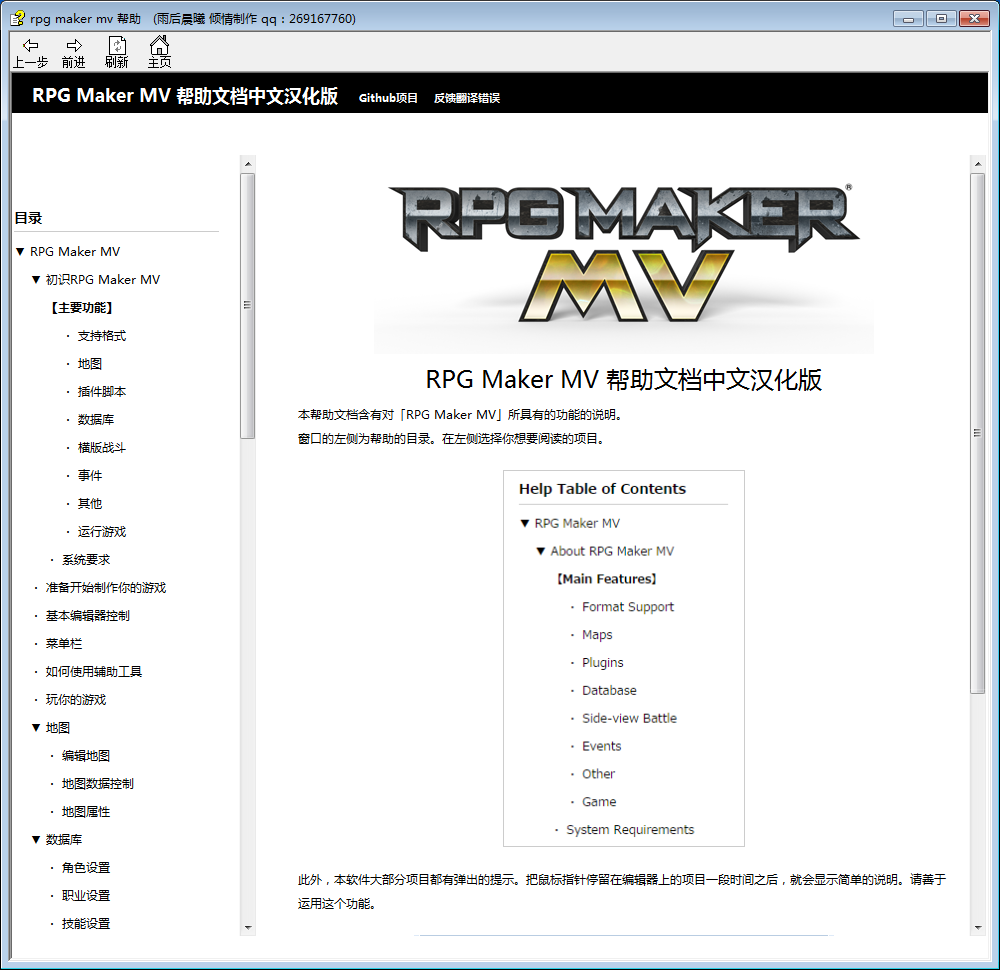Open the Format Support link
The height and width of the screenshot is (970, 1000).
pyautogui.click(x=628, y=607)
